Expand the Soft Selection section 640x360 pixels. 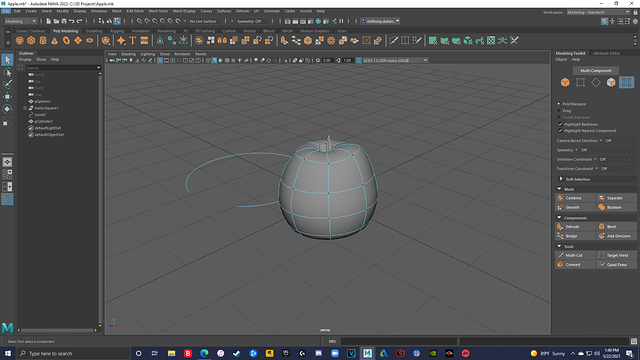[x=561, y=179]
